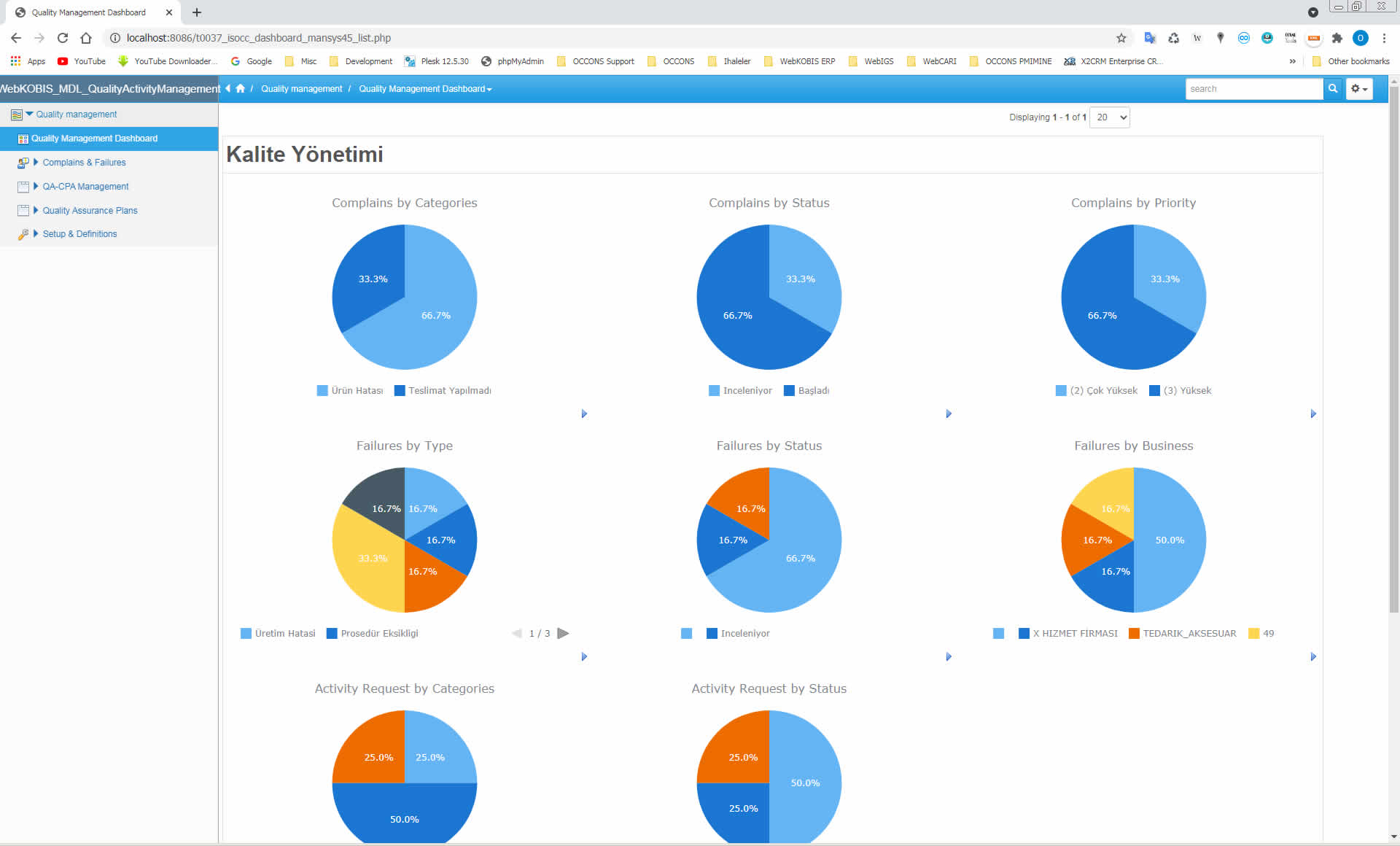Click Teslimat Yapılmadı legend swatch

400,391
